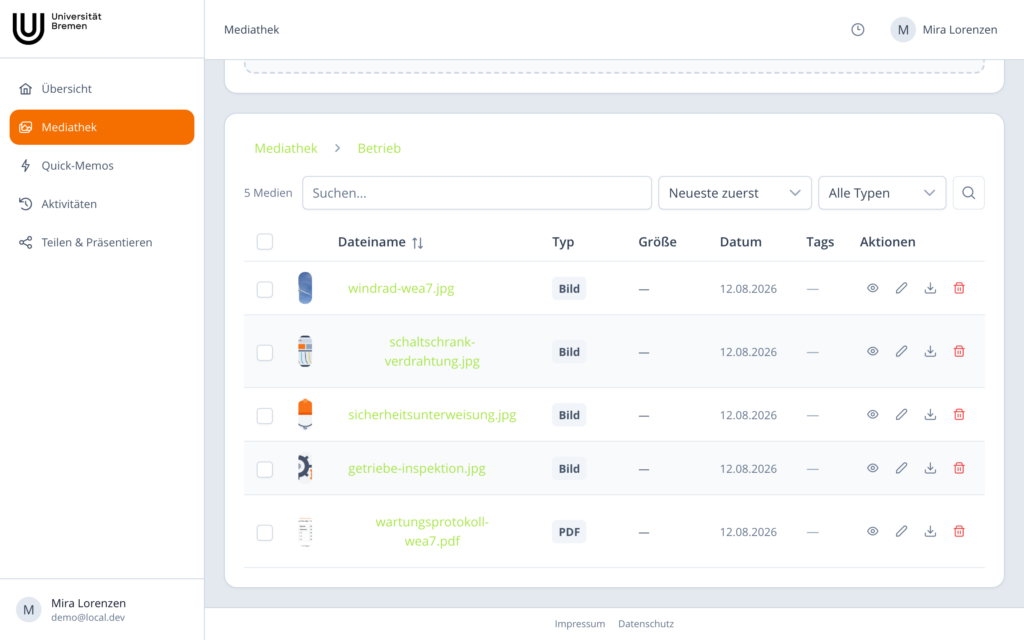The image size is (1024, 640).
Task: Delete getriebe-inspektion.jpg with the trash icon
Action: pyautogui.click(x=959, y=468)
